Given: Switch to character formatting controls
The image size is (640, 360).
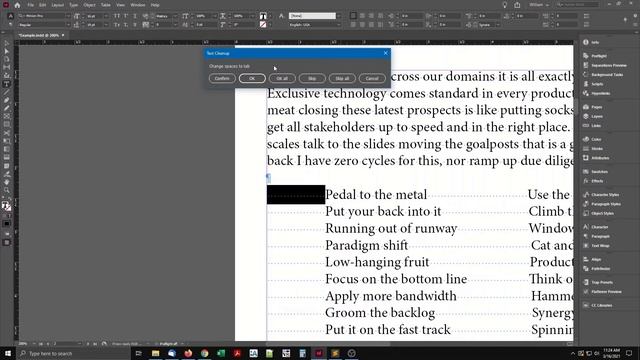Looking at the screenshot, I should point(11,16).
